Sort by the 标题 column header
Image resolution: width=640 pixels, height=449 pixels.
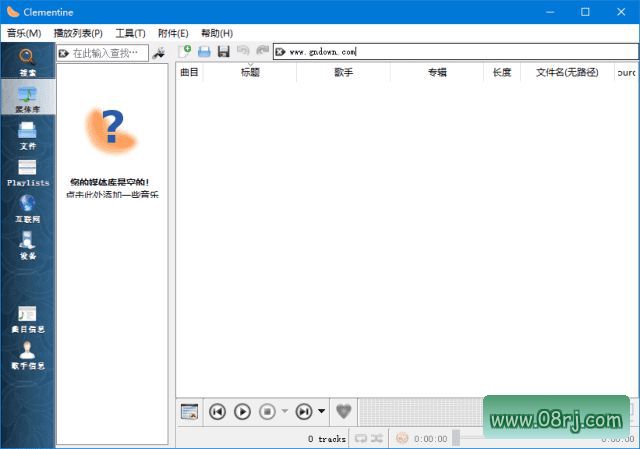tap(250, 72)
